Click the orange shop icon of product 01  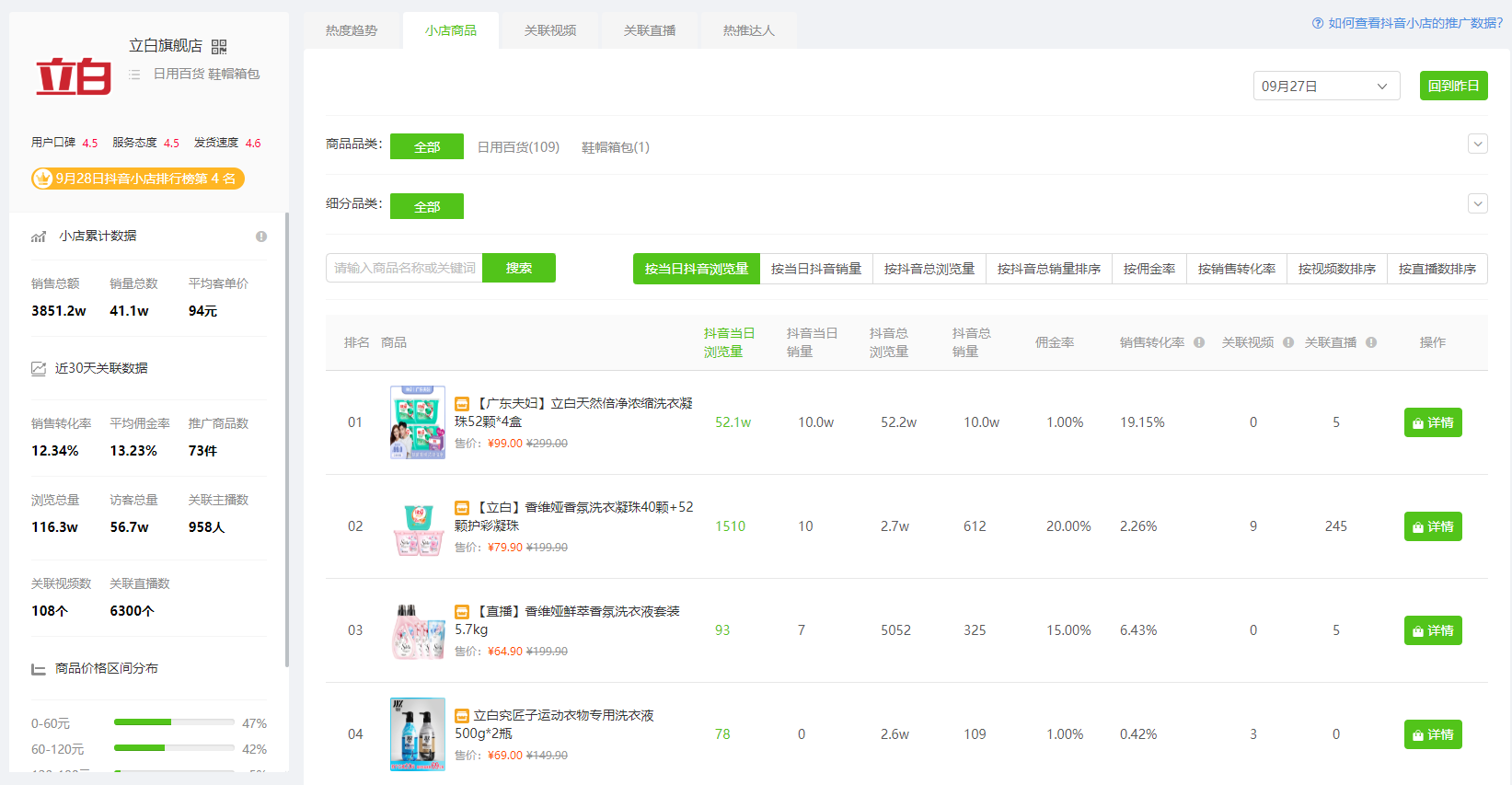[462, 404]
